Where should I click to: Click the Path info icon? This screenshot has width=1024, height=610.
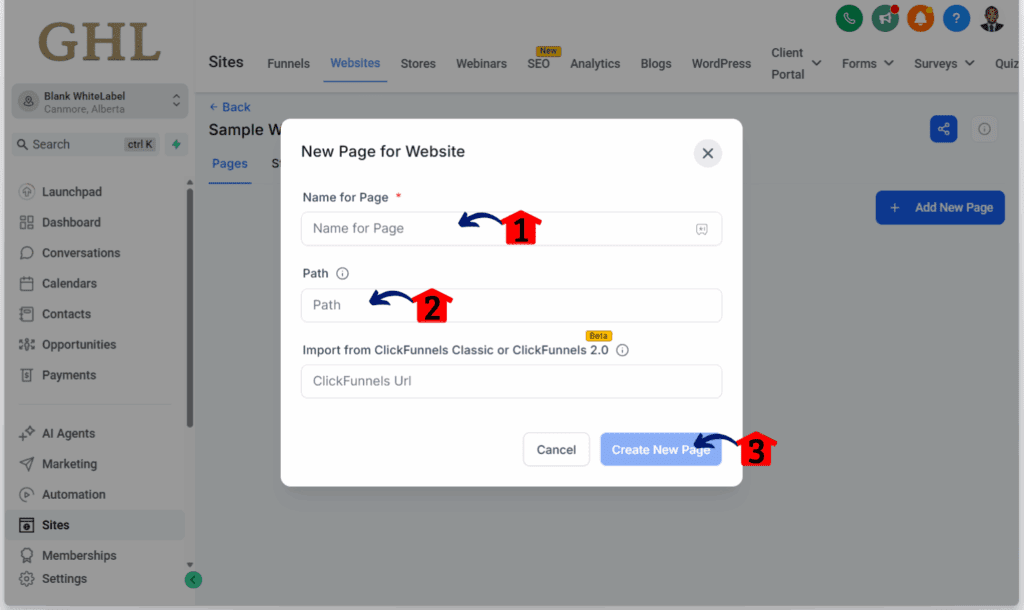click(342, 274)
